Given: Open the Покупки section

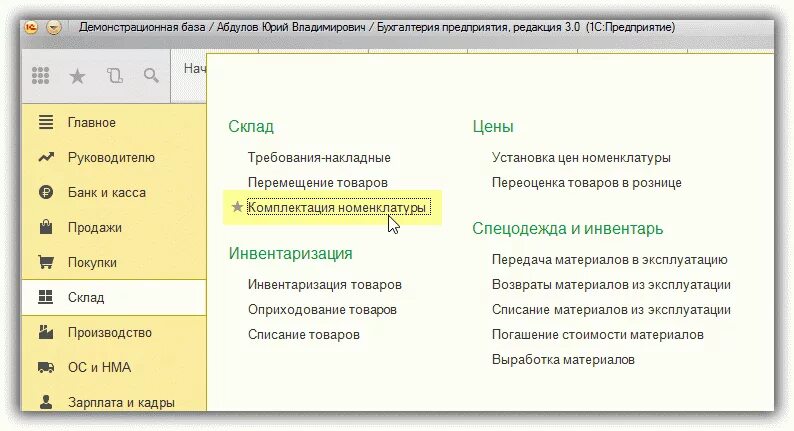Looking at the screenshot, I should click(92, 263).
